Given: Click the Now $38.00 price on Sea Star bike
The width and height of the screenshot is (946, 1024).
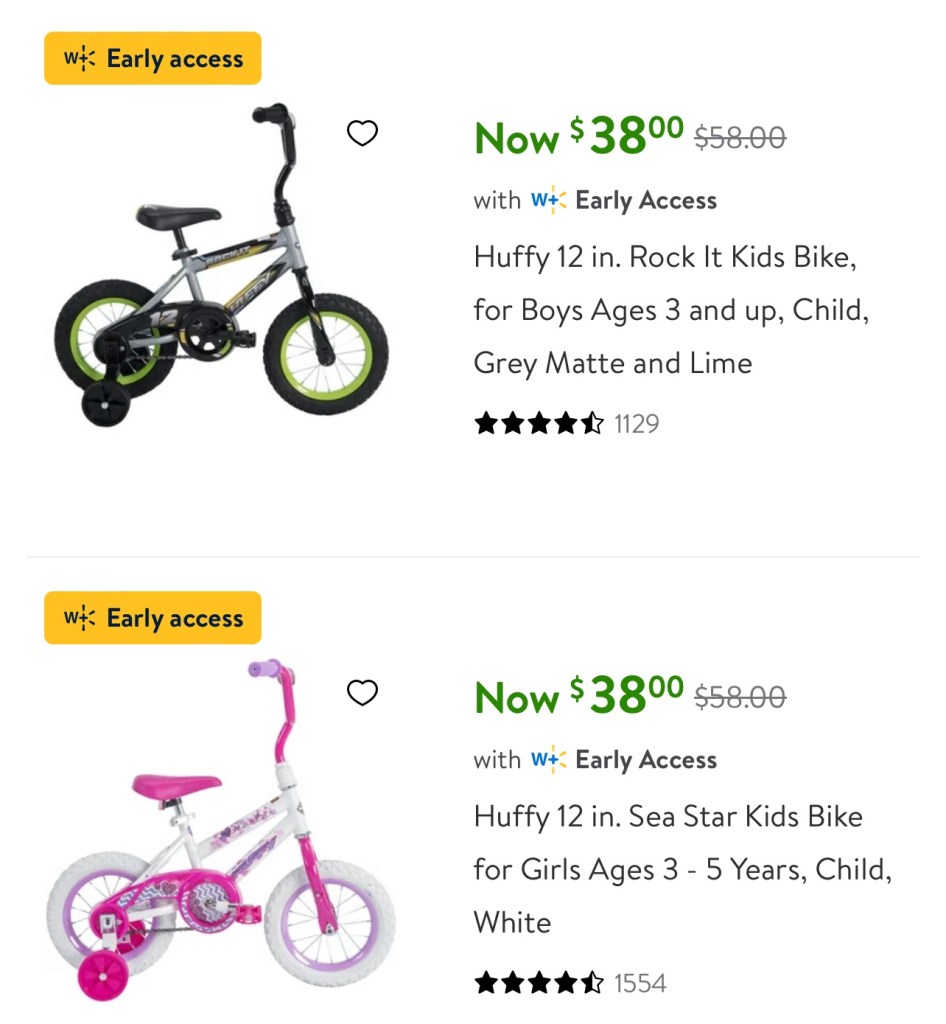Looking at the screenshot, I should 579,696.
